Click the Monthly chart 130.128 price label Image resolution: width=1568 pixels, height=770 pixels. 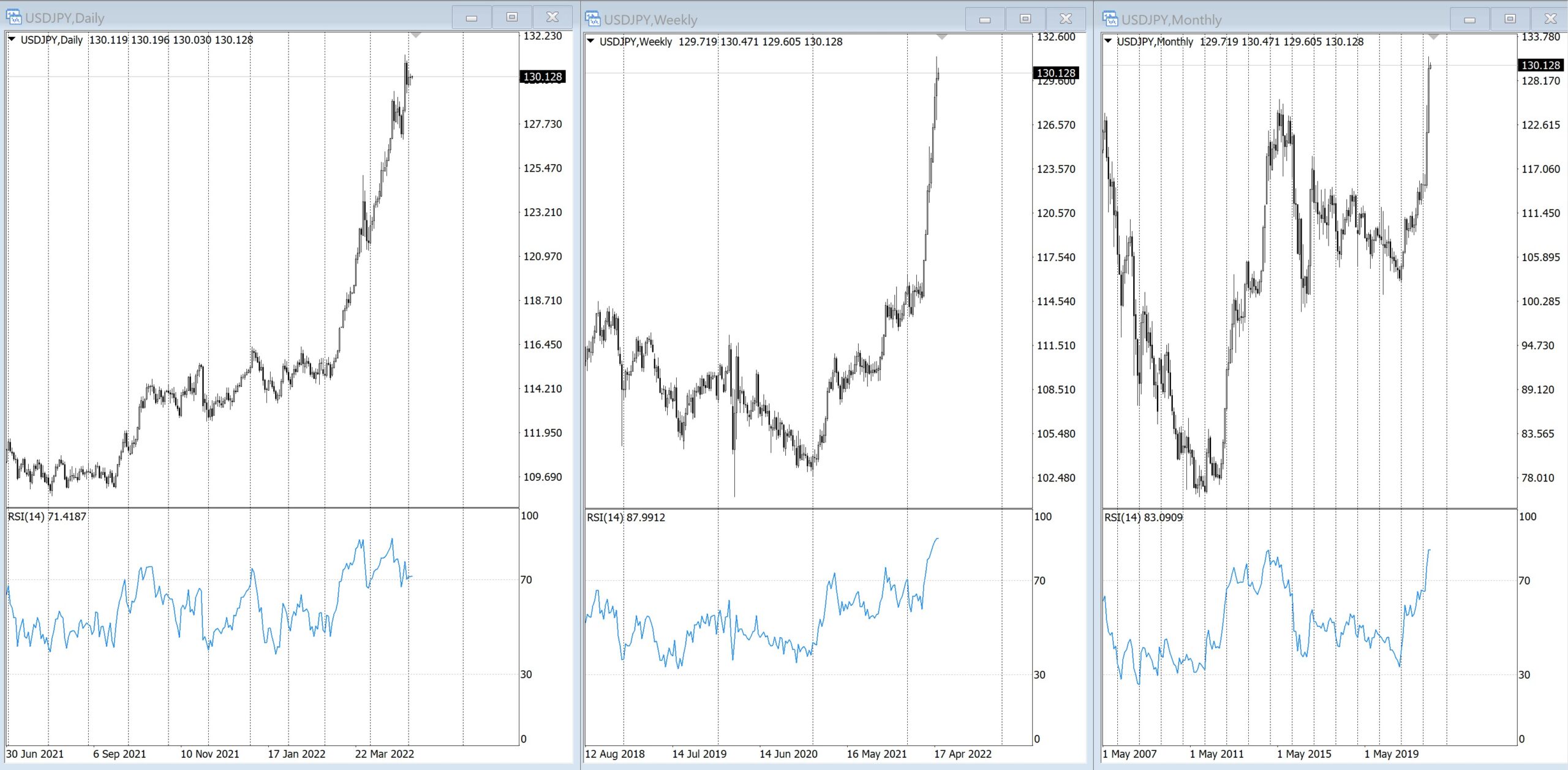1540,65
